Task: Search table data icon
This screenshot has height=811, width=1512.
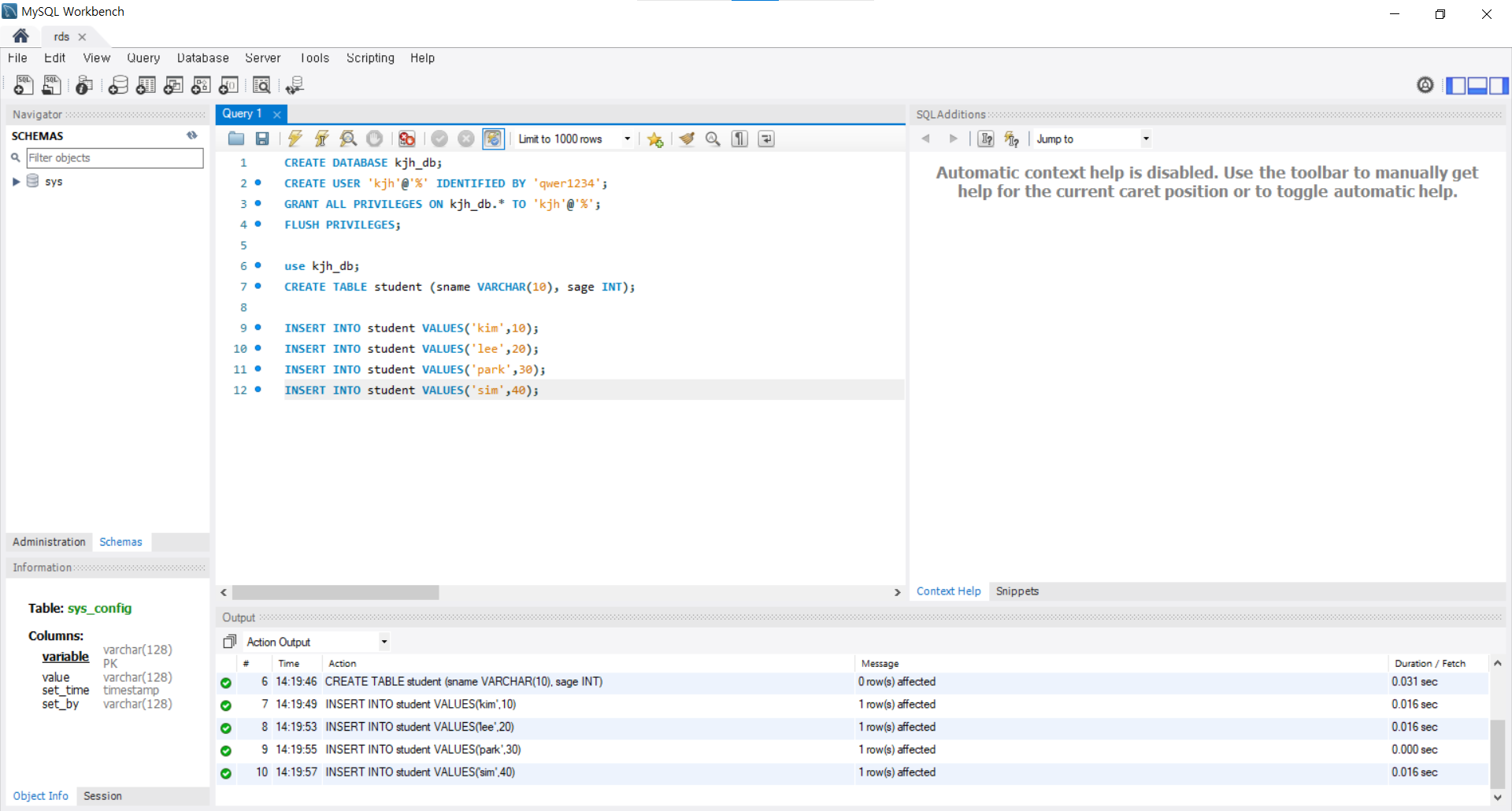Action: click(x=261, y=85)
